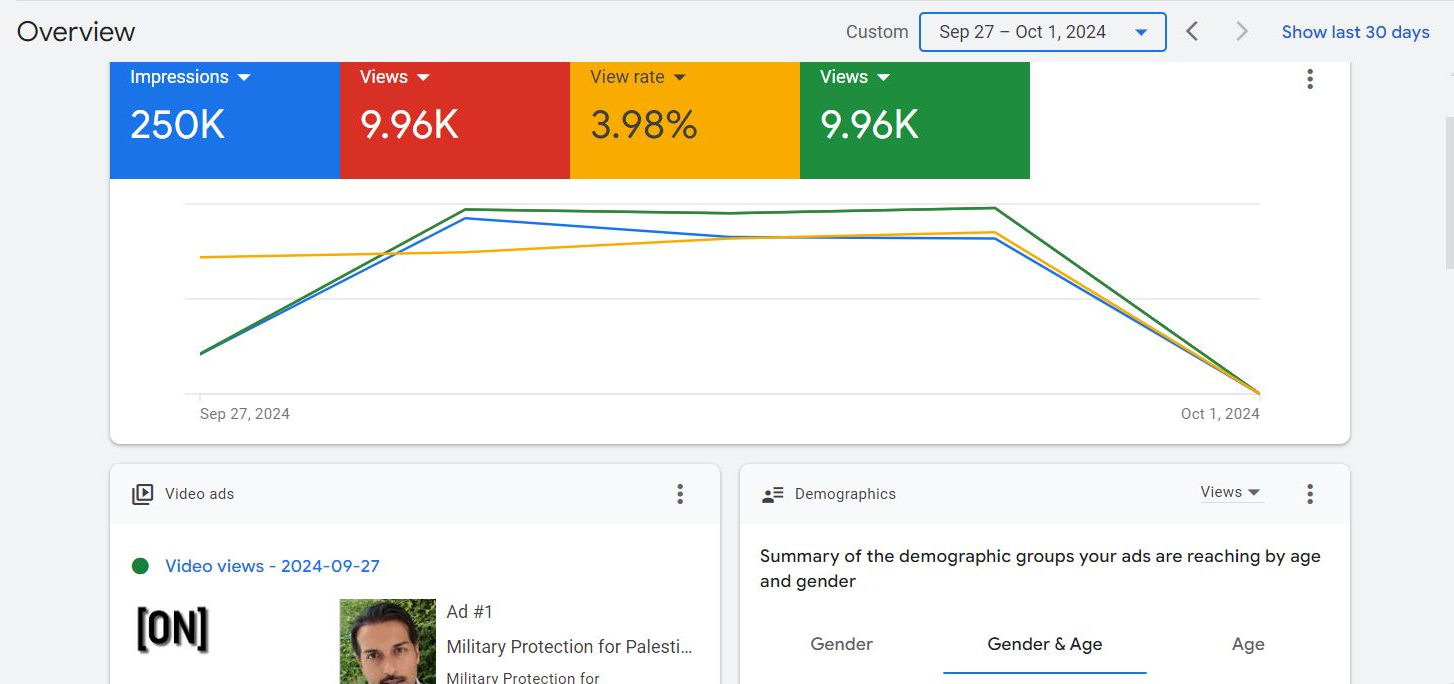Click the Ad #1 video thumbnail
Viewport: 1454px width, 684px height.
click(387, 641)
